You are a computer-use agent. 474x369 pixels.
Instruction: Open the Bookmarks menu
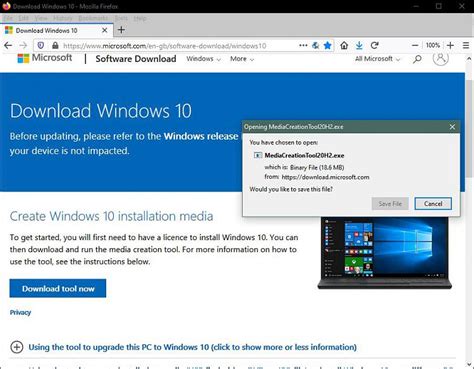click(93, 18)
